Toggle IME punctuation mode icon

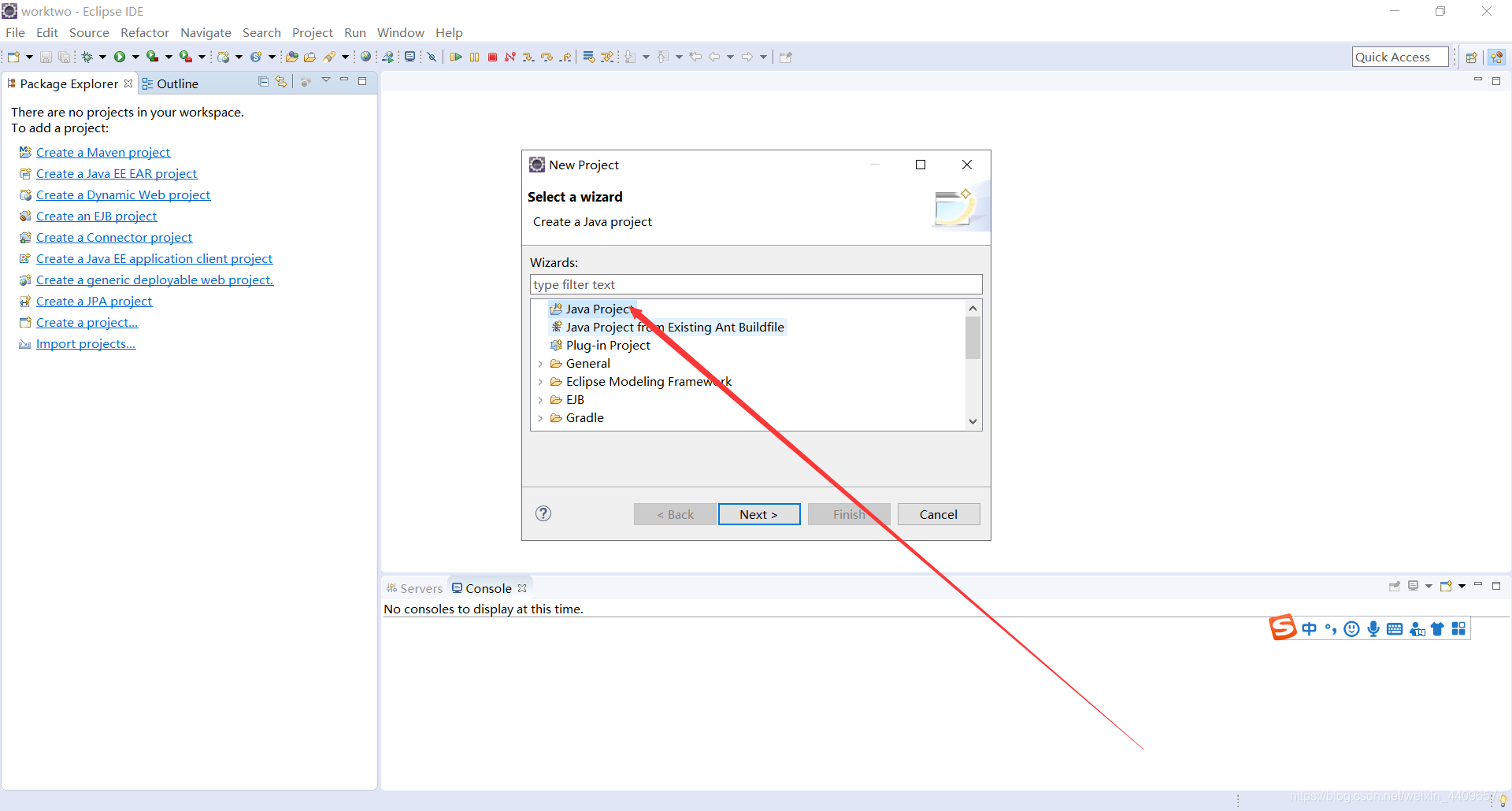1331,628
